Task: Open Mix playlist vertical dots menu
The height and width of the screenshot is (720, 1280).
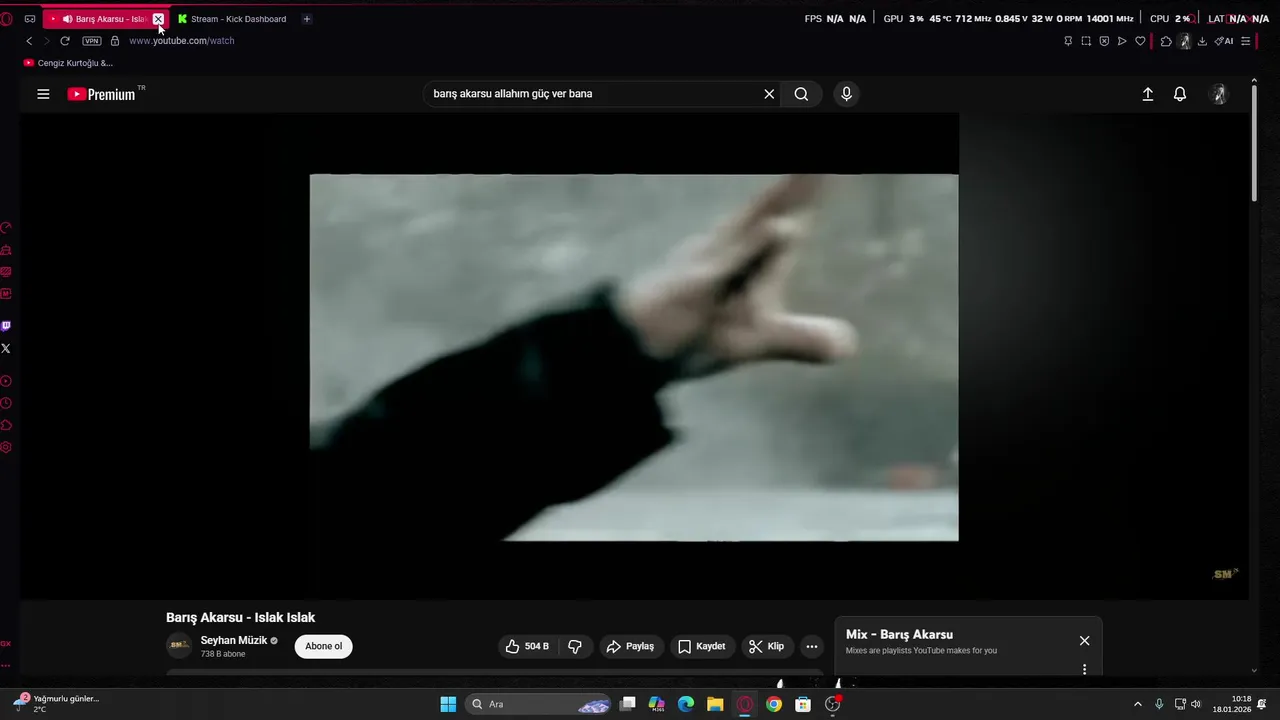Action: click(1084, 669)
